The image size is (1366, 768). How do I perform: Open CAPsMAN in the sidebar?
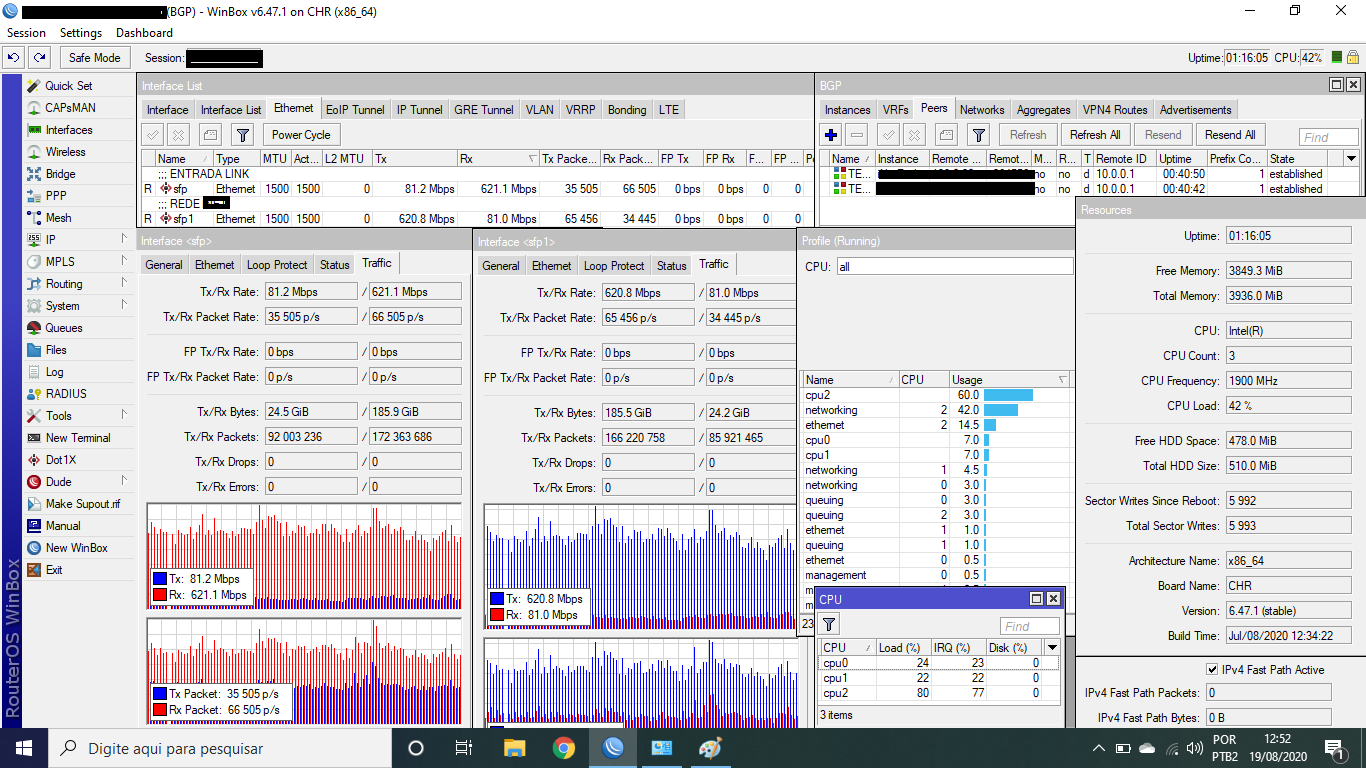[70, 108]
